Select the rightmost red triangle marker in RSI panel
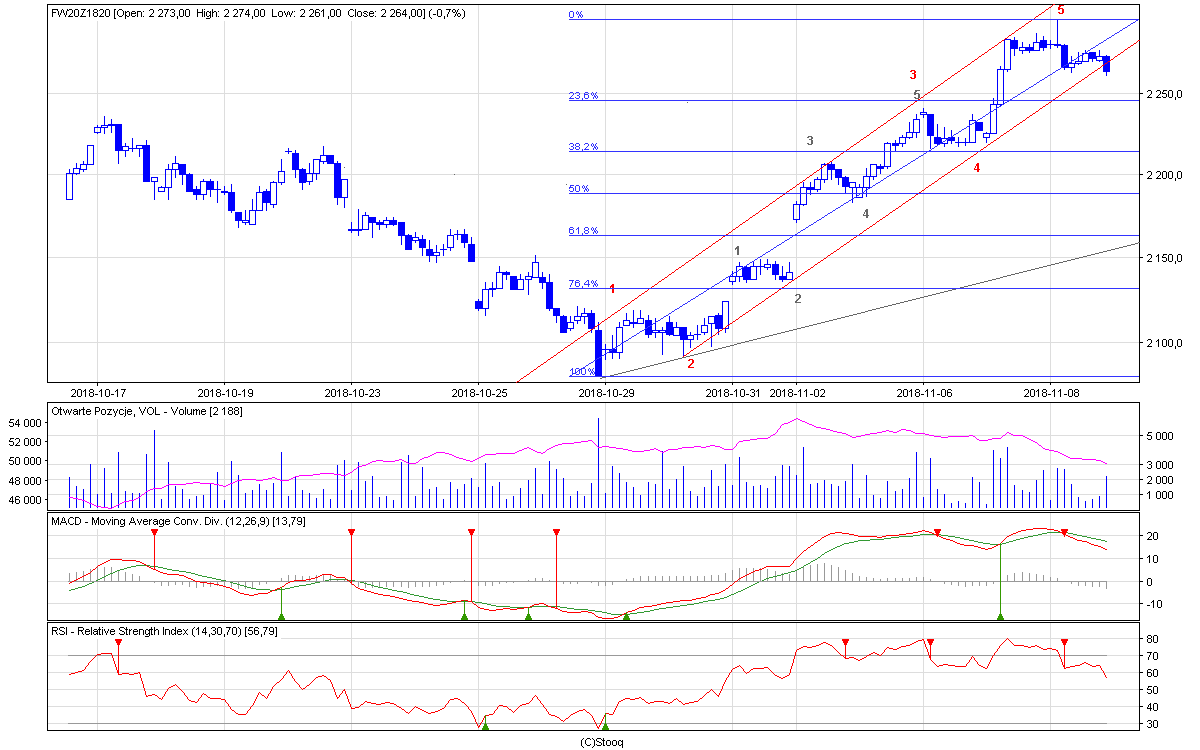The width and height of the screenshot is (1200, 750). [1064, 642]
